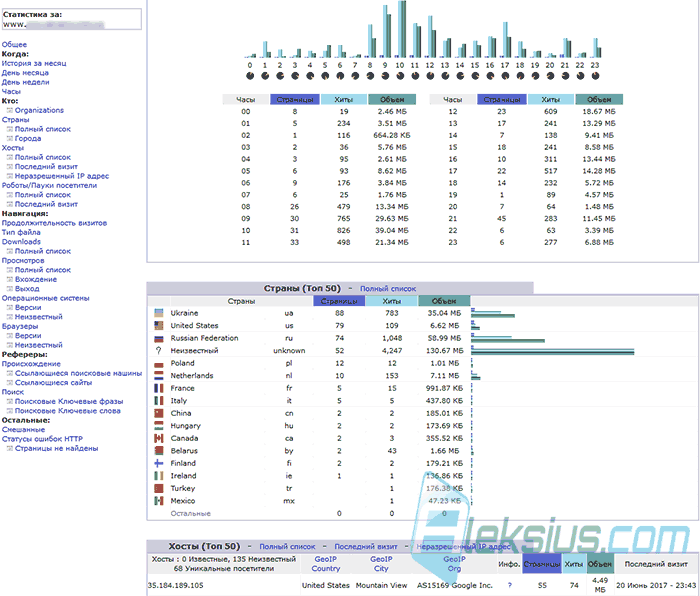Click the info question mark for 35.184.189.105
The image size is (700, 596).
509,585
